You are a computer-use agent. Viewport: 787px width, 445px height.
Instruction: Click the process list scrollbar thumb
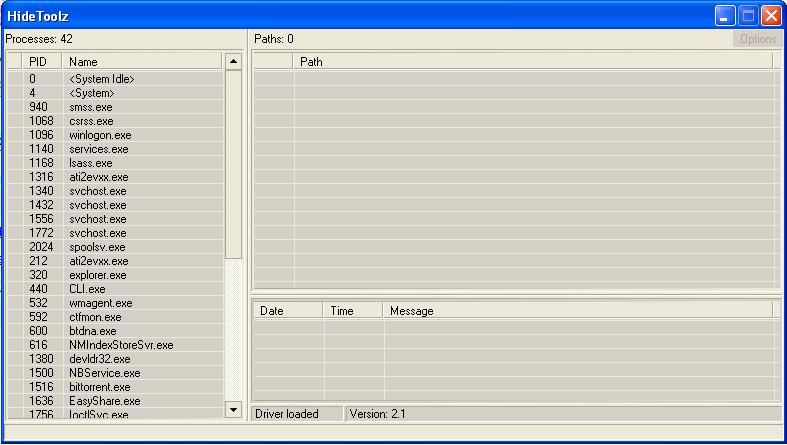pos(233,165)
